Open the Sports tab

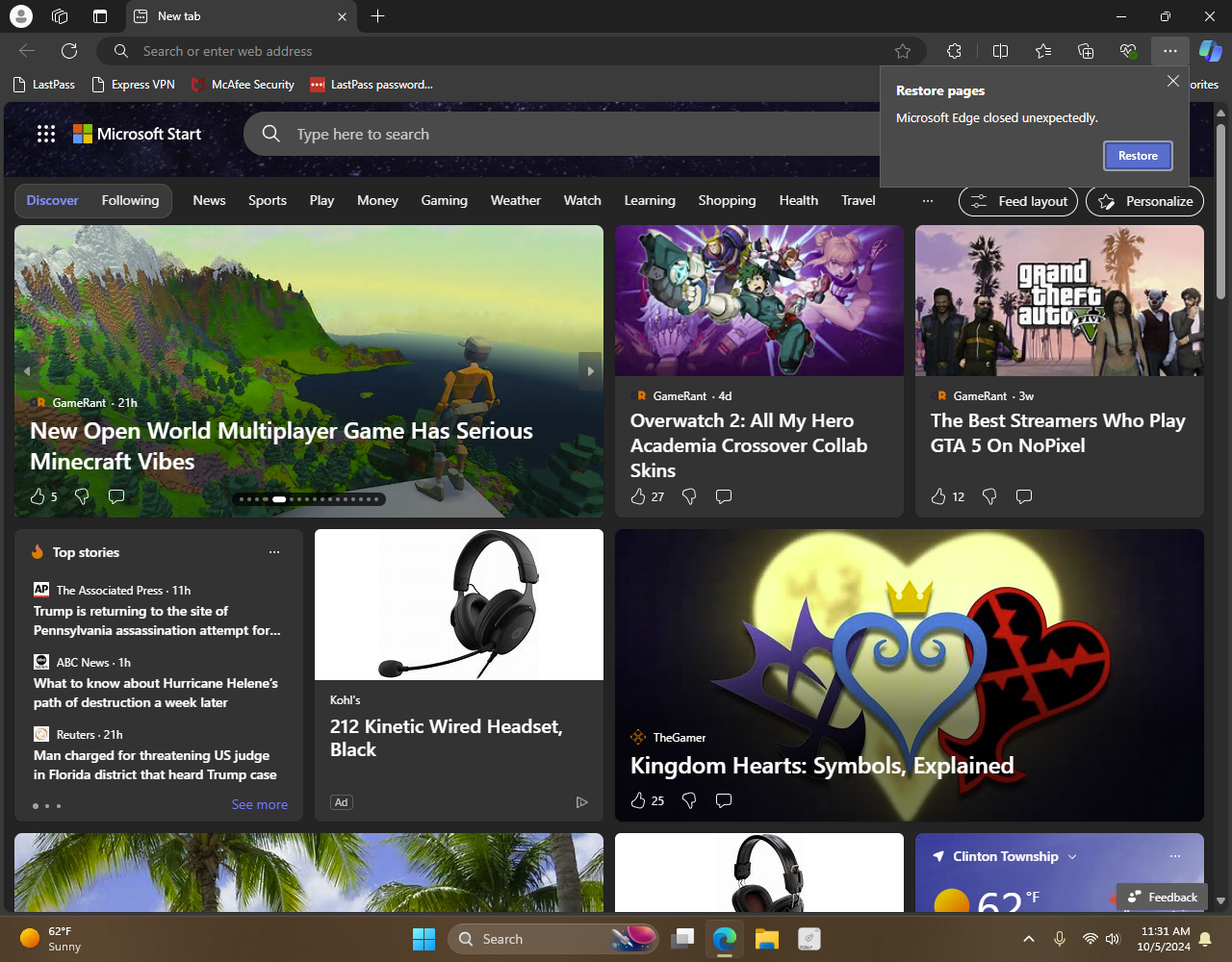tap(268, 200)
